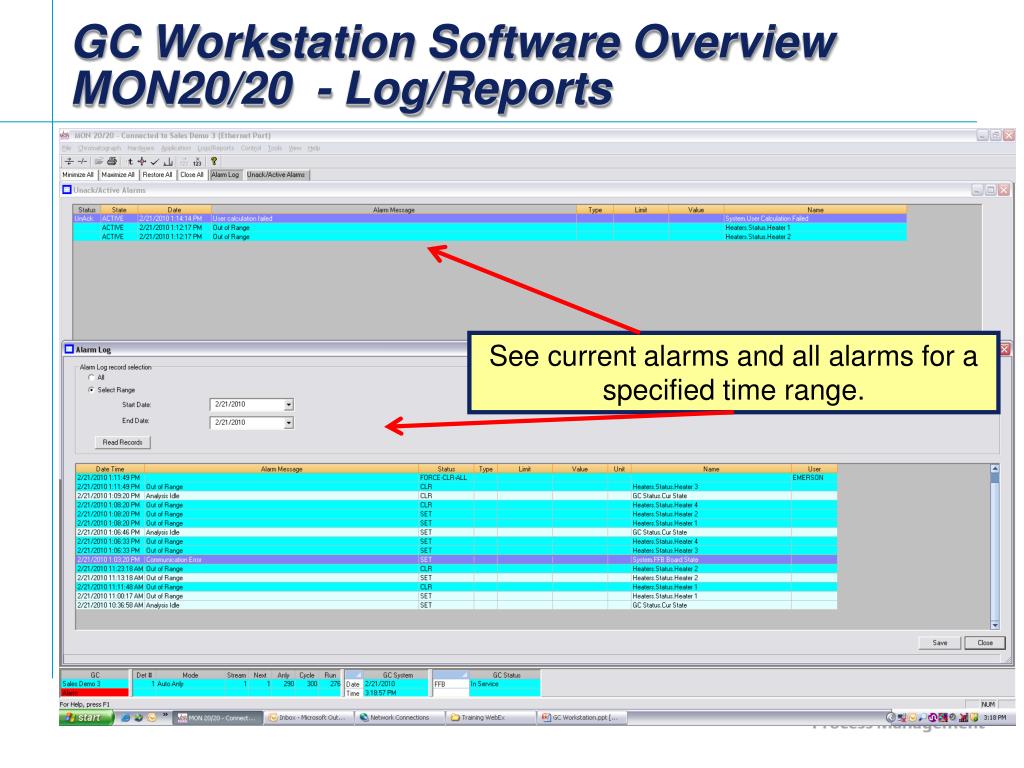
Task: Select the Select Range radio button
Action: (91, 390)
